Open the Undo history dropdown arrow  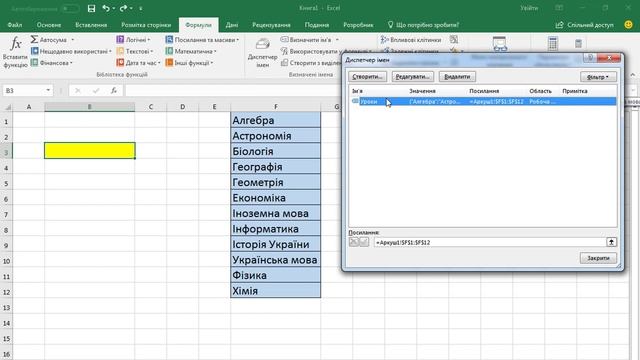pyautogui.click(x=113, y=8)
